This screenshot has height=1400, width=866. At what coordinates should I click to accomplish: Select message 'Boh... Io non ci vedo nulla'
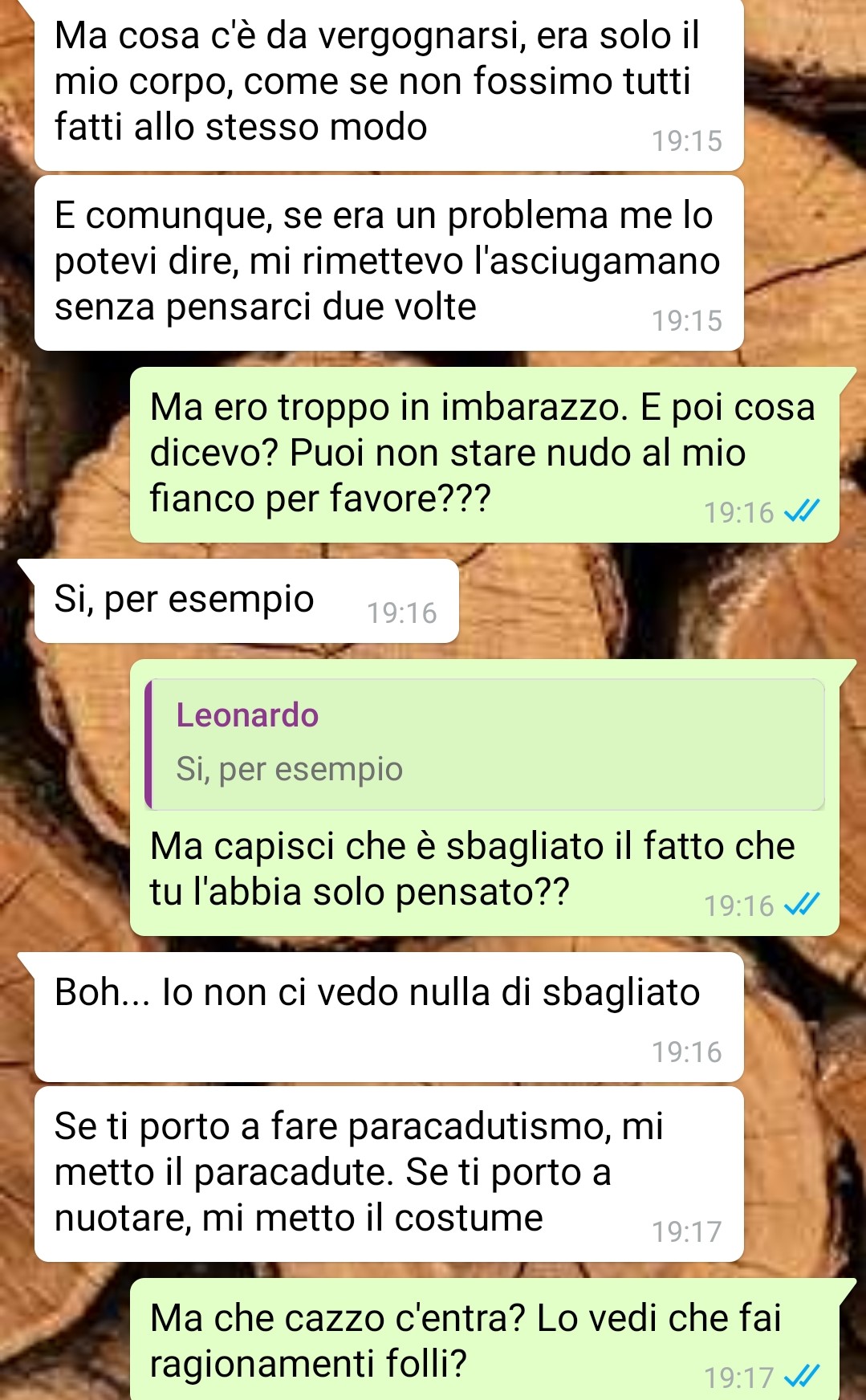coord(389,1017)
